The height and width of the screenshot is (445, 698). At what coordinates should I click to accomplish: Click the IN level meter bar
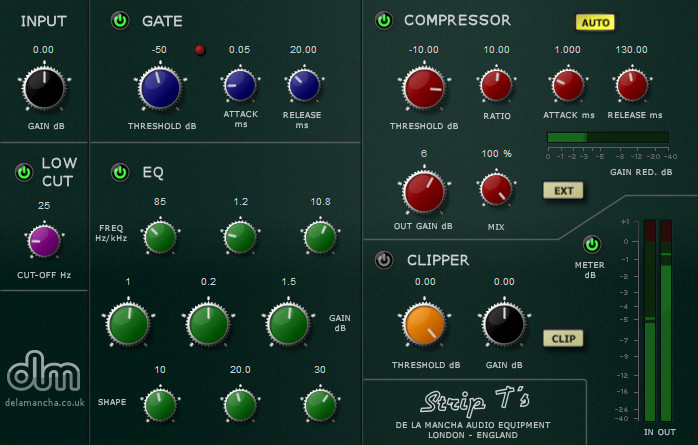point(649,320)
